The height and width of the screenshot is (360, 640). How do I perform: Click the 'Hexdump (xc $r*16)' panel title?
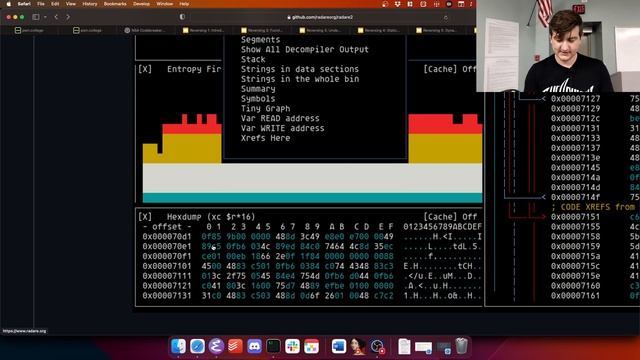coord(211,217)
